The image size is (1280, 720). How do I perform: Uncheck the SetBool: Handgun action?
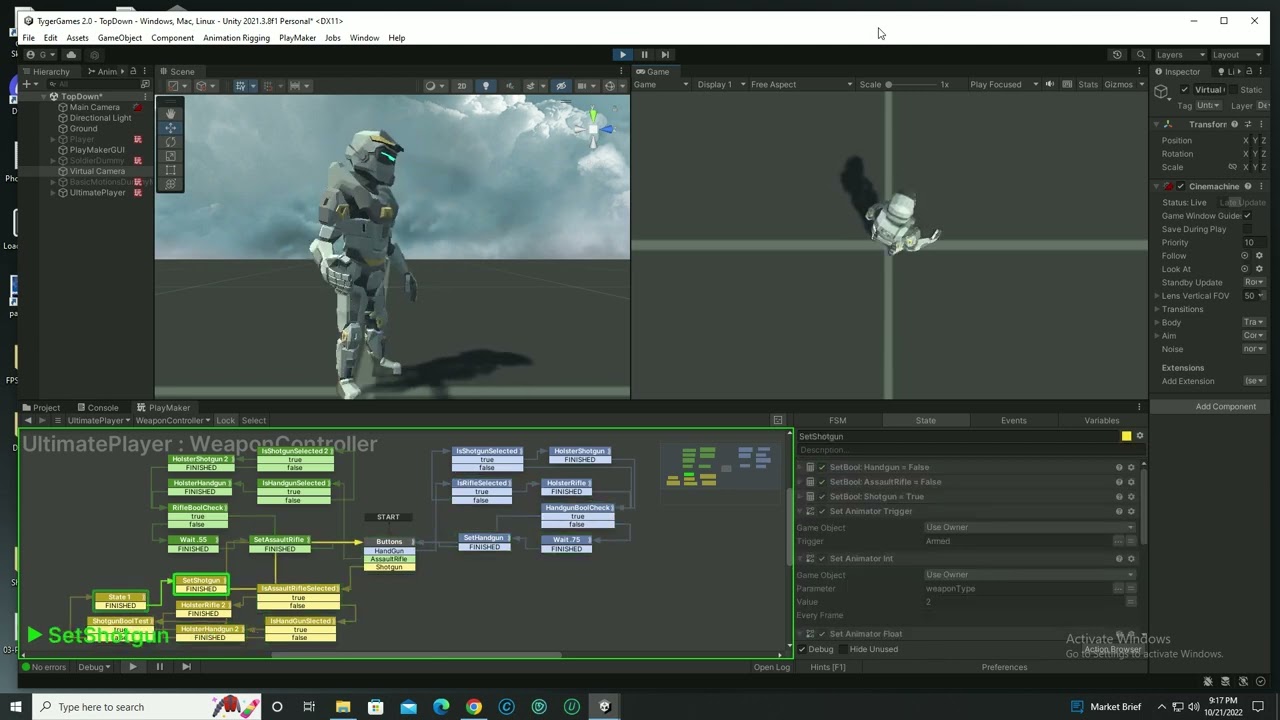(822, 467)
